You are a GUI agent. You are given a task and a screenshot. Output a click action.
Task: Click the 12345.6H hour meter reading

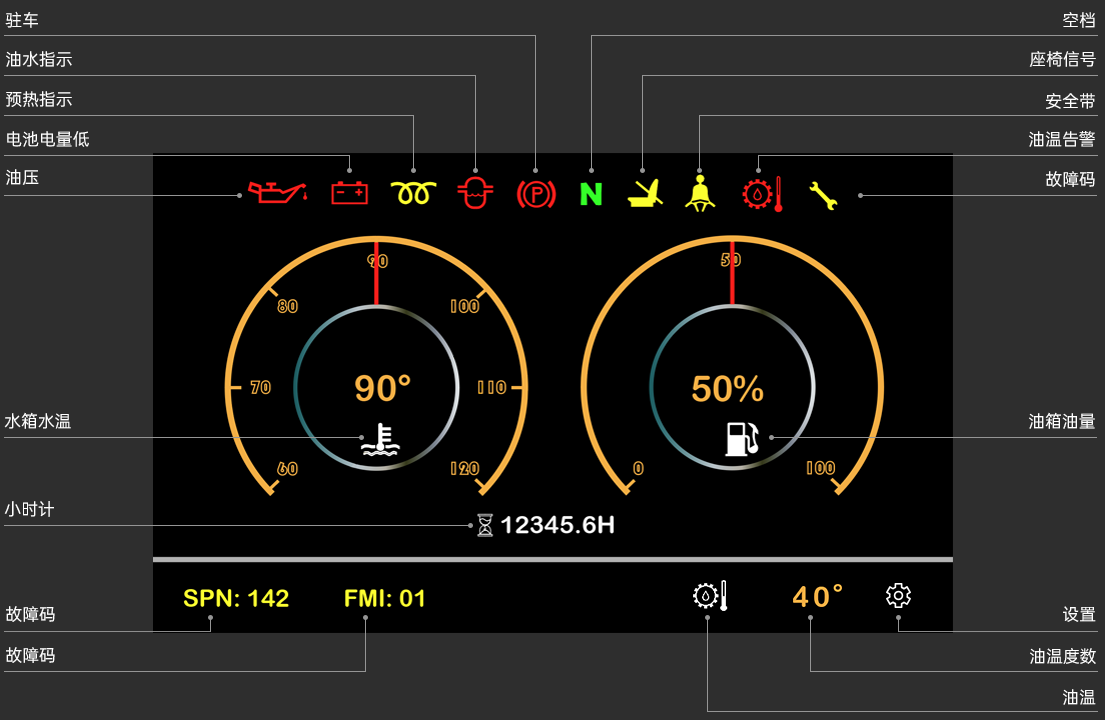[557, 525]
